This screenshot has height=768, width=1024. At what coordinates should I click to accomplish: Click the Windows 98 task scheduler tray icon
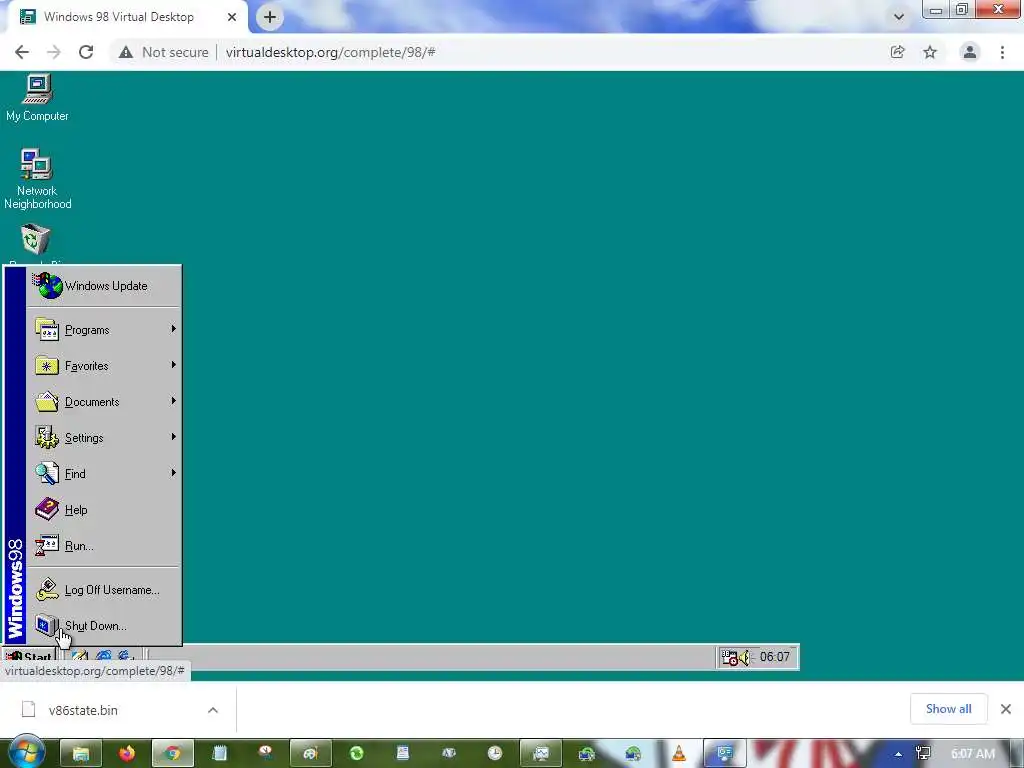pyautogui.click(x=729, y=657)
